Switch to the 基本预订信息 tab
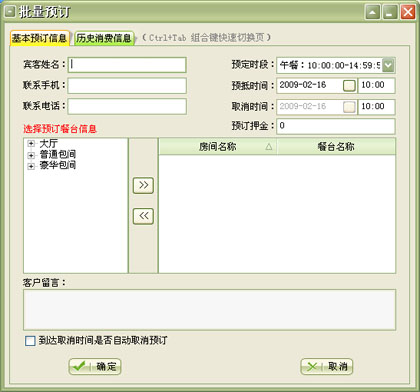The image size is (420, 392). click(x=39, y=38)
